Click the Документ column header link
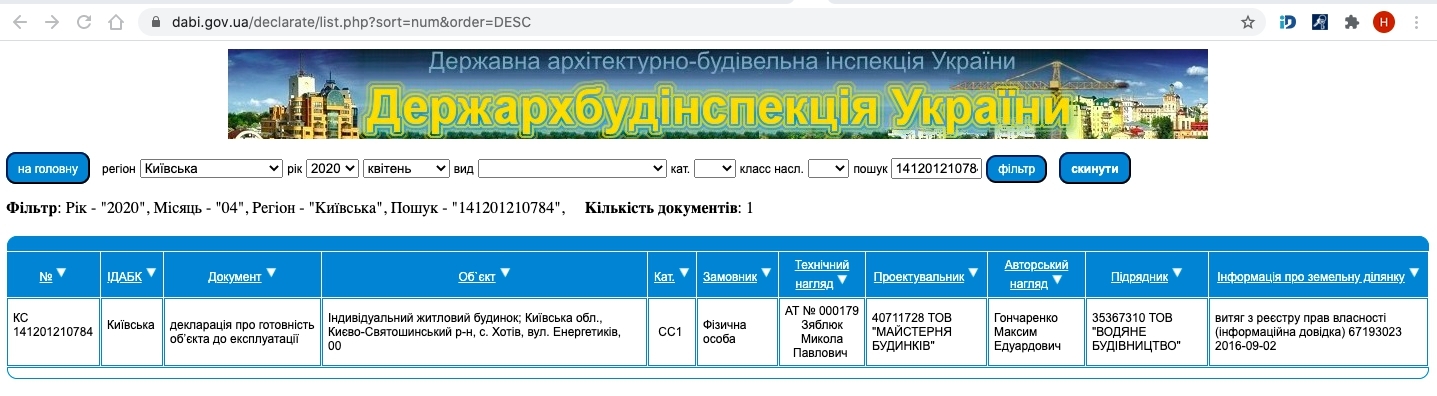This screenshot has width=1437, height=396. (235, 277)
